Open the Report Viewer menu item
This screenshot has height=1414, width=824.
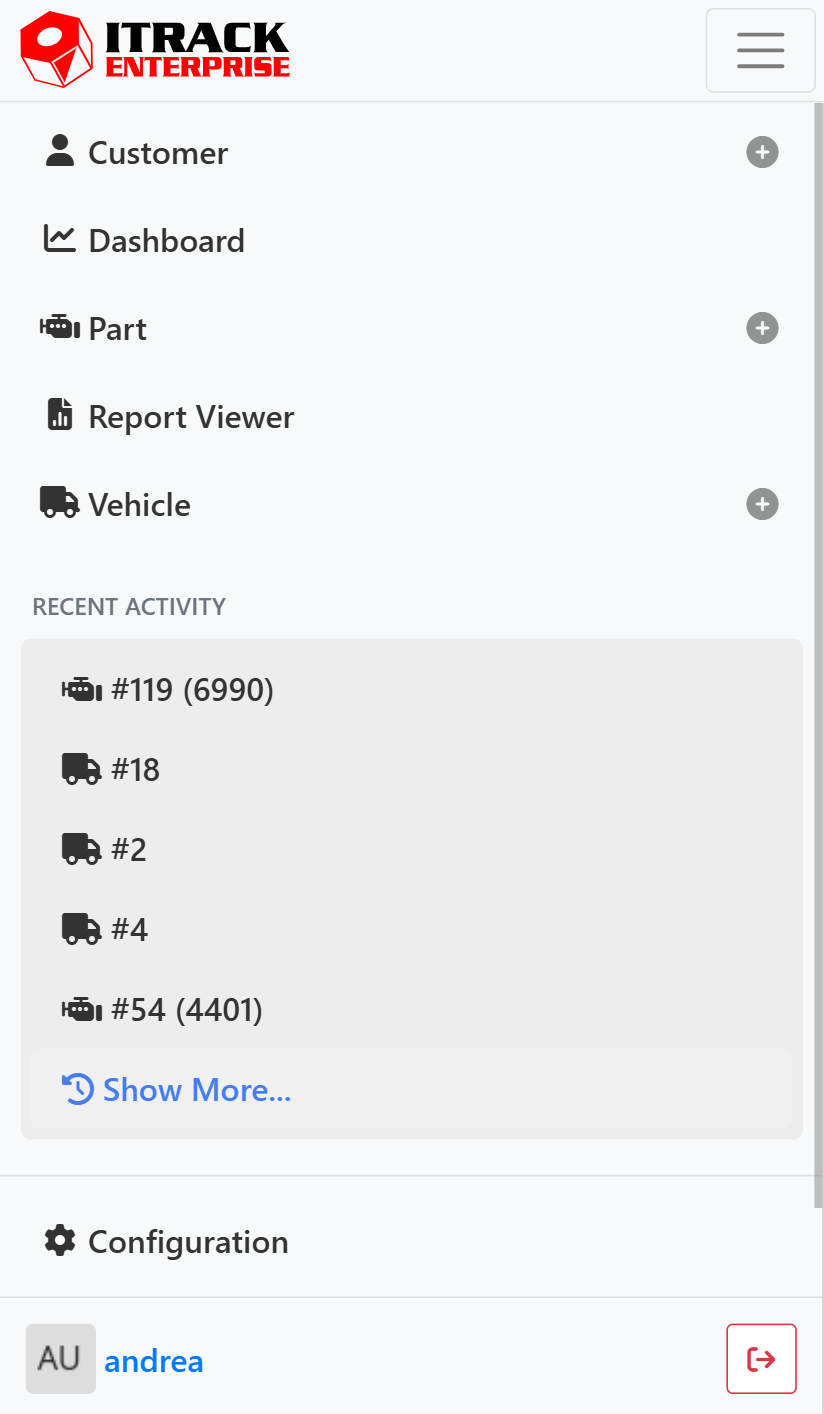point(191,416)
